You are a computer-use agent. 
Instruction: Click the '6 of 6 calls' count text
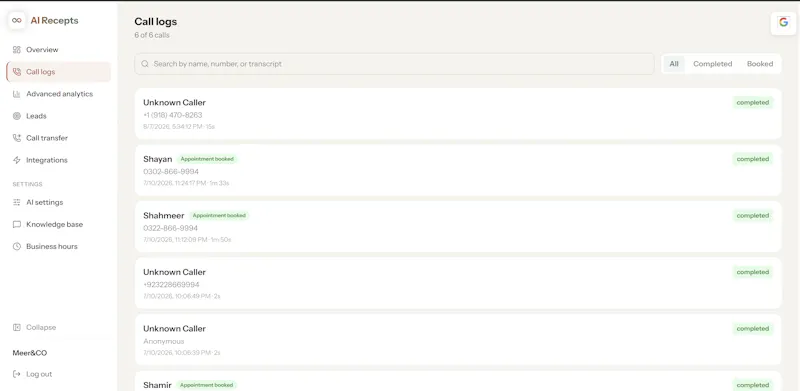pos(152,35)
